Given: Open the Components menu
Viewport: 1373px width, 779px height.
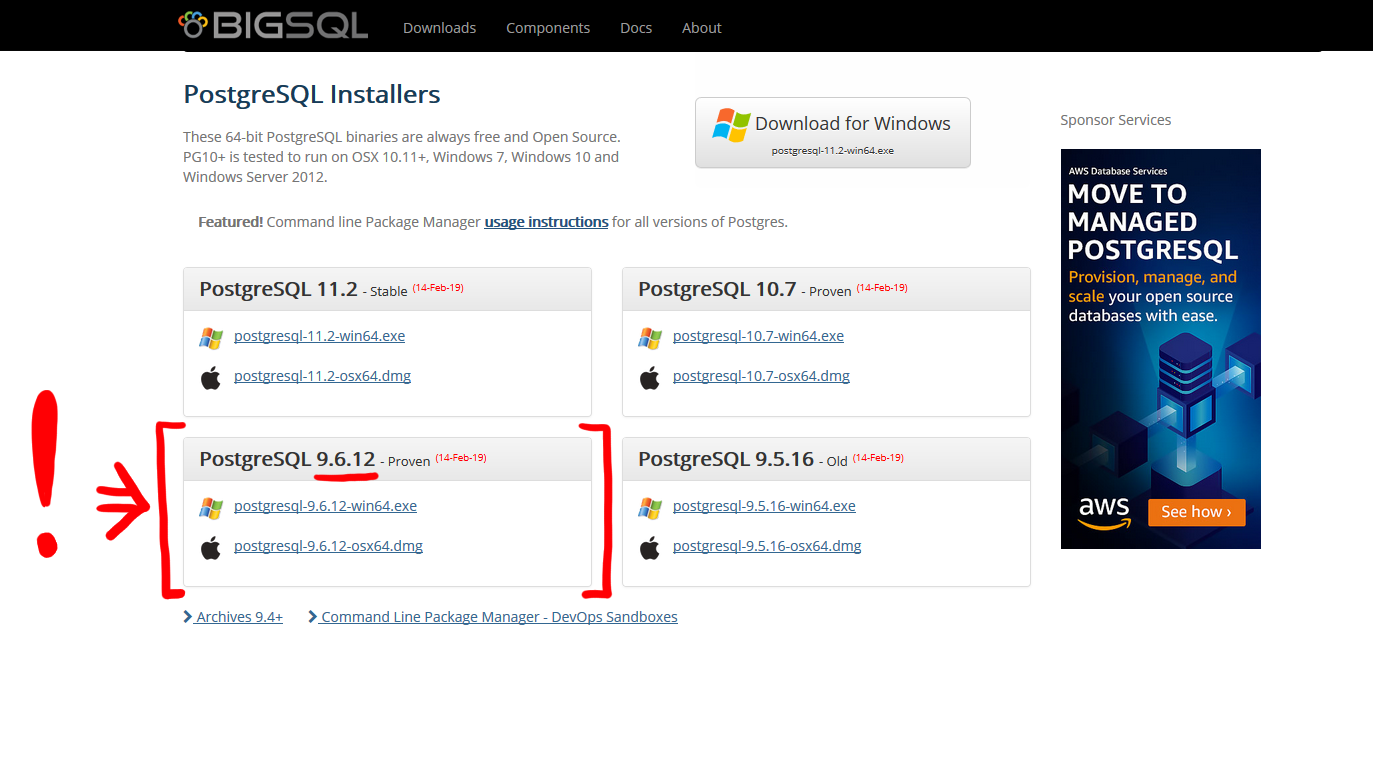Looking at the screenshot, I should (548, 28).
